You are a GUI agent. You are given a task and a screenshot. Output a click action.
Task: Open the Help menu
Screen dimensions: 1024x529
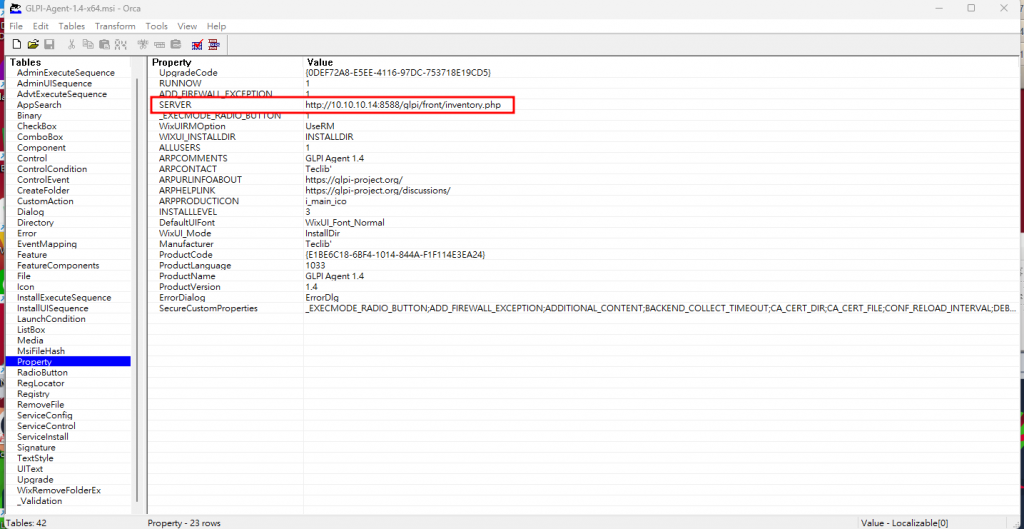click(216, 26)
